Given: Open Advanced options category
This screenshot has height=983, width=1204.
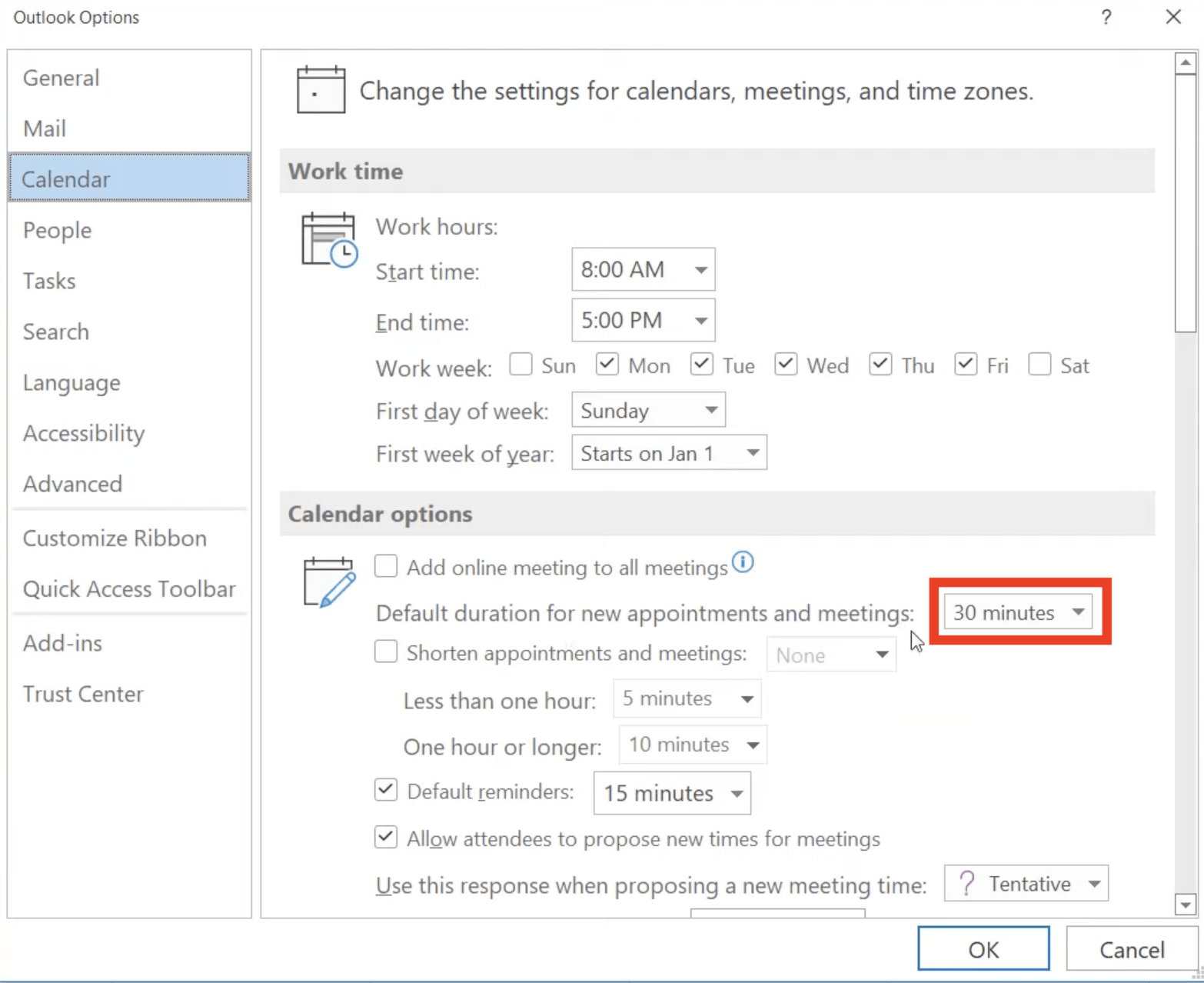Looking at the screenshot, I should (129, 484).
